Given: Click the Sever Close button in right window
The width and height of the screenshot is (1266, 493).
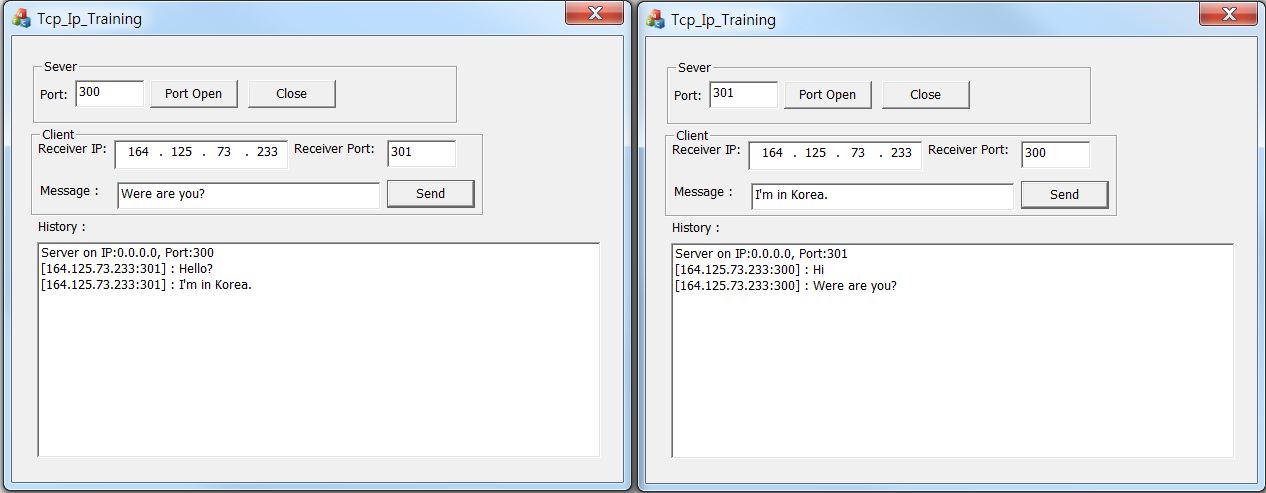Looking at the screenshot, I should point(926,95).
